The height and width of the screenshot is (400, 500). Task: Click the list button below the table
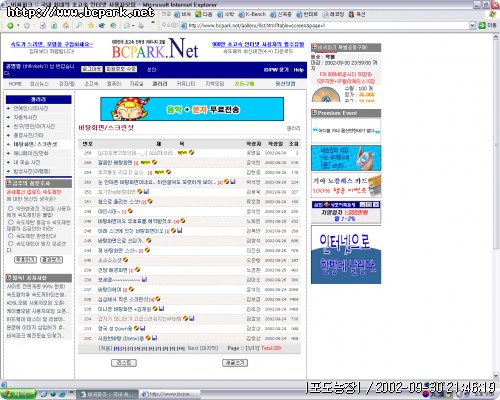pos(124,363)
